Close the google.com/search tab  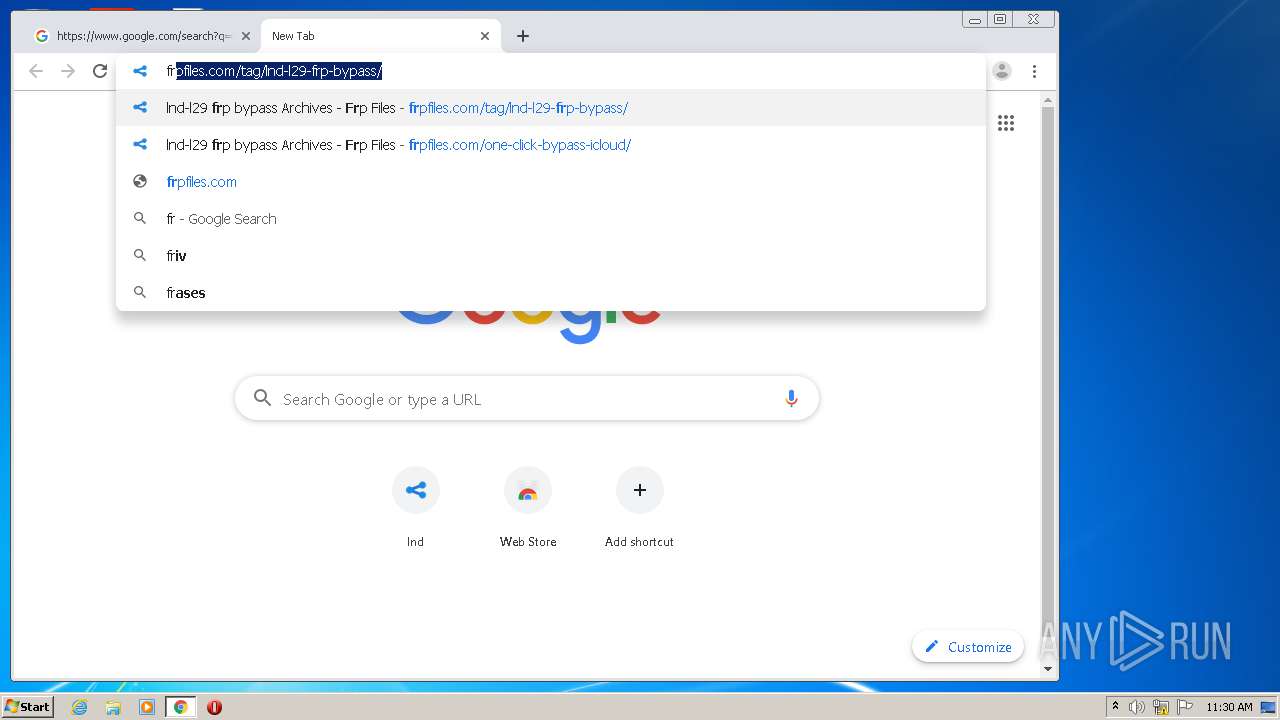click(x=246, y=36)
